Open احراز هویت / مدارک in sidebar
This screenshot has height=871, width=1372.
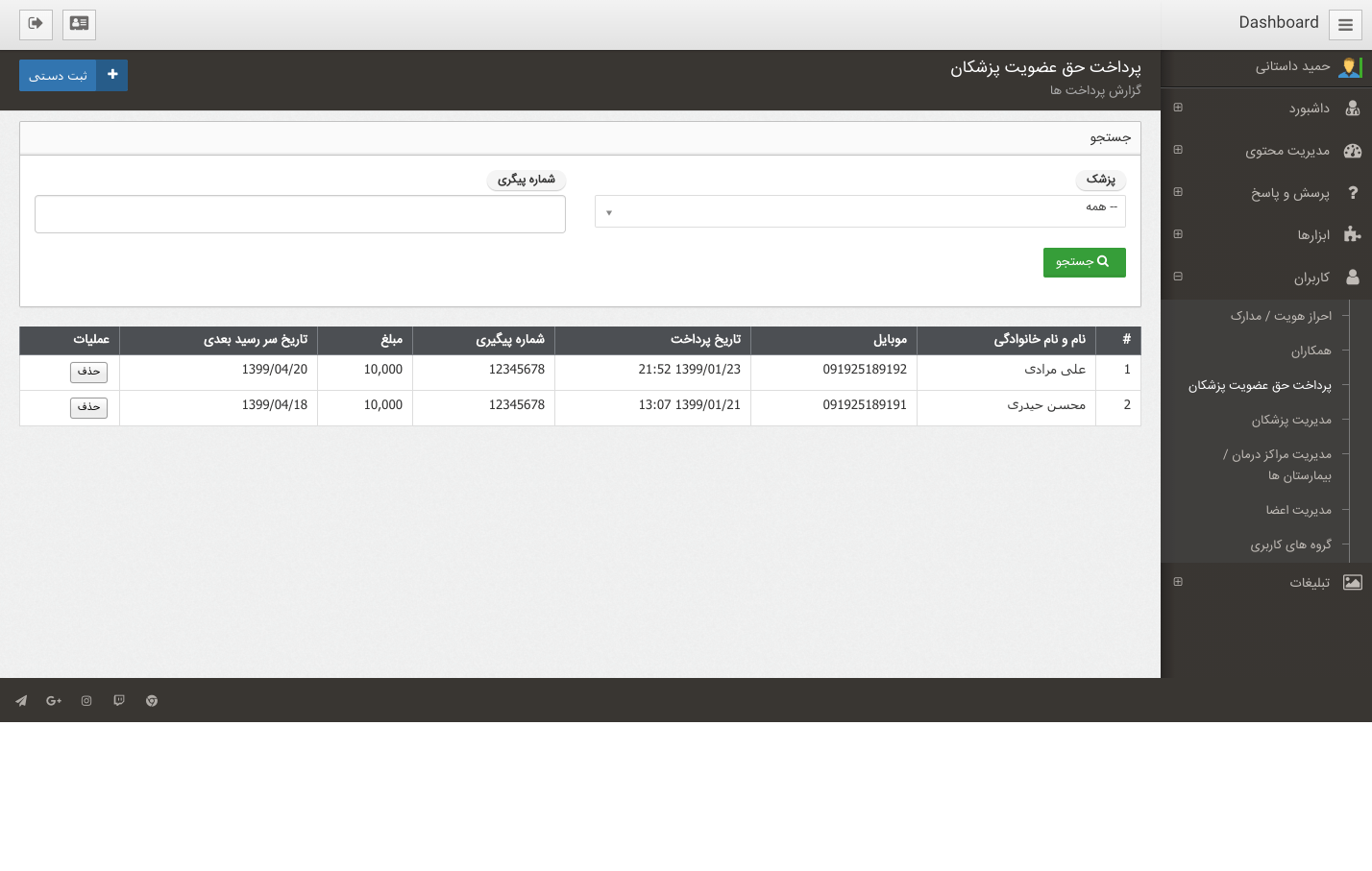[x=1280, y=316]
